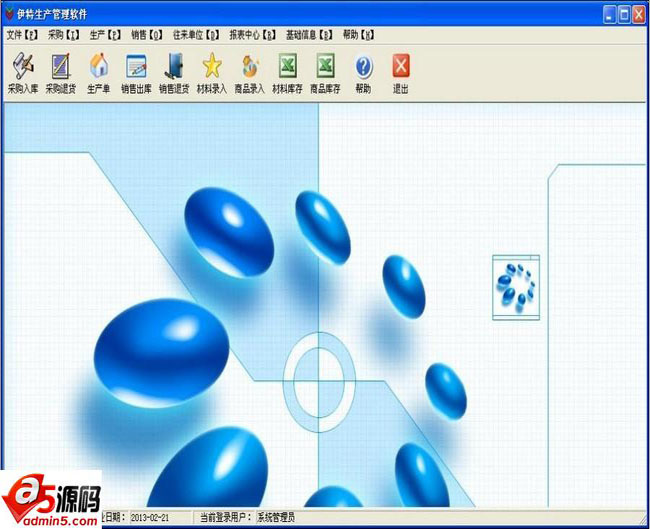The height and width of the screenshot is (529, 650).
Task: Click the 系统管理员 user name in status bar
Action: click(276, 517)
